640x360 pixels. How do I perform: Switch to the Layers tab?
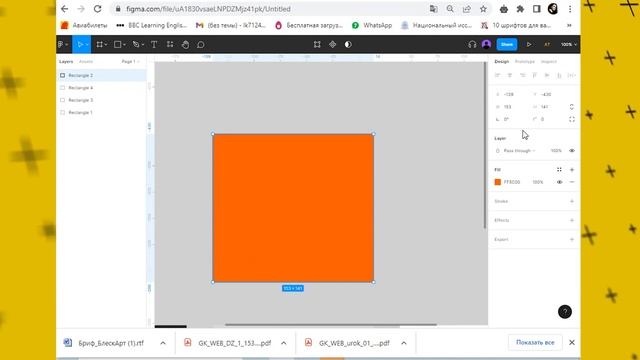tap(66, 61)
